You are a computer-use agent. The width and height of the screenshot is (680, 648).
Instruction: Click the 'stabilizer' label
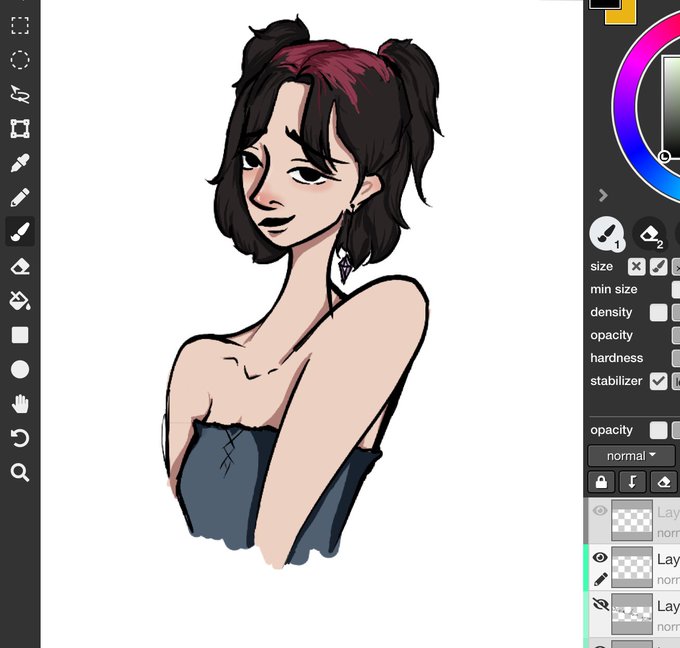point(616,381)
